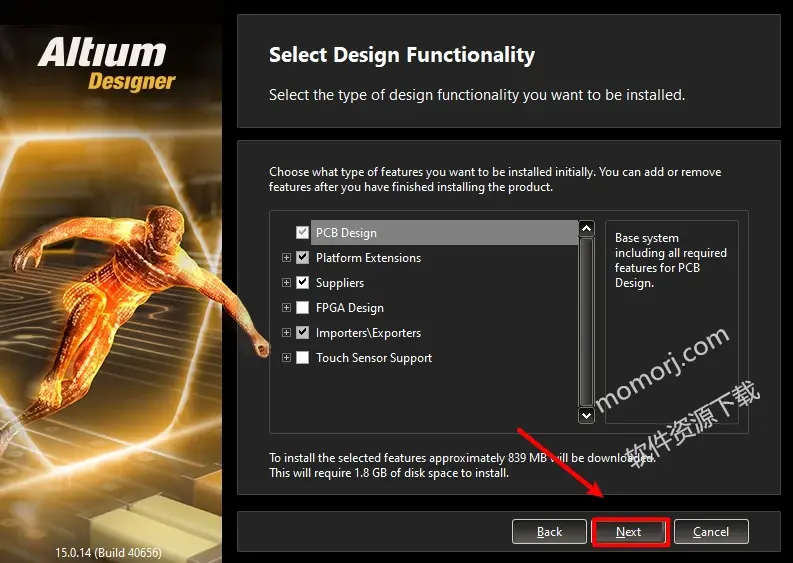Enable the Touch Sensor Support checkbox

click(x=302, y=358)
